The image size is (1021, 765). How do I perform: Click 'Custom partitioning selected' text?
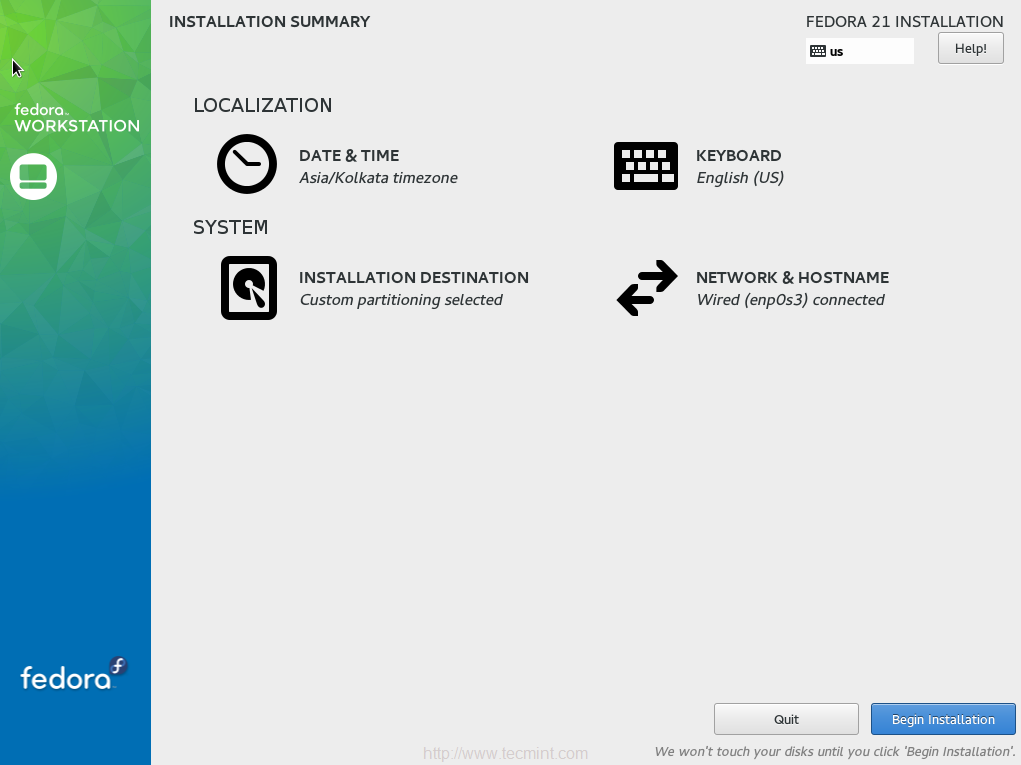(401, 299)
